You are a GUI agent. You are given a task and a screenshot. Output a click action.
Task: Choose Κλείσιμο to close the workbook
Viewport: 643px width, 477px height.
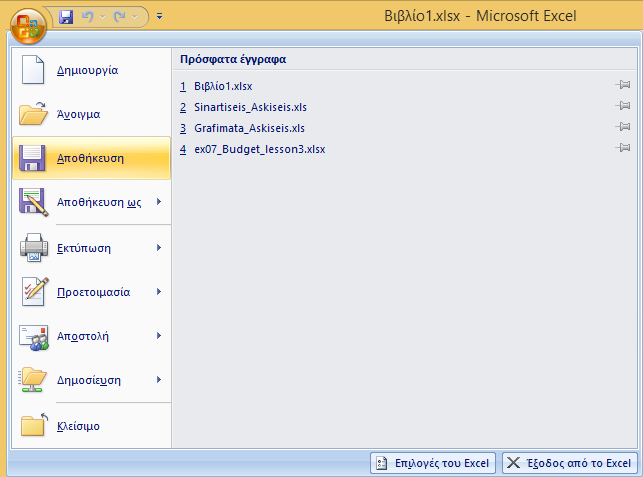click(78, 426)
